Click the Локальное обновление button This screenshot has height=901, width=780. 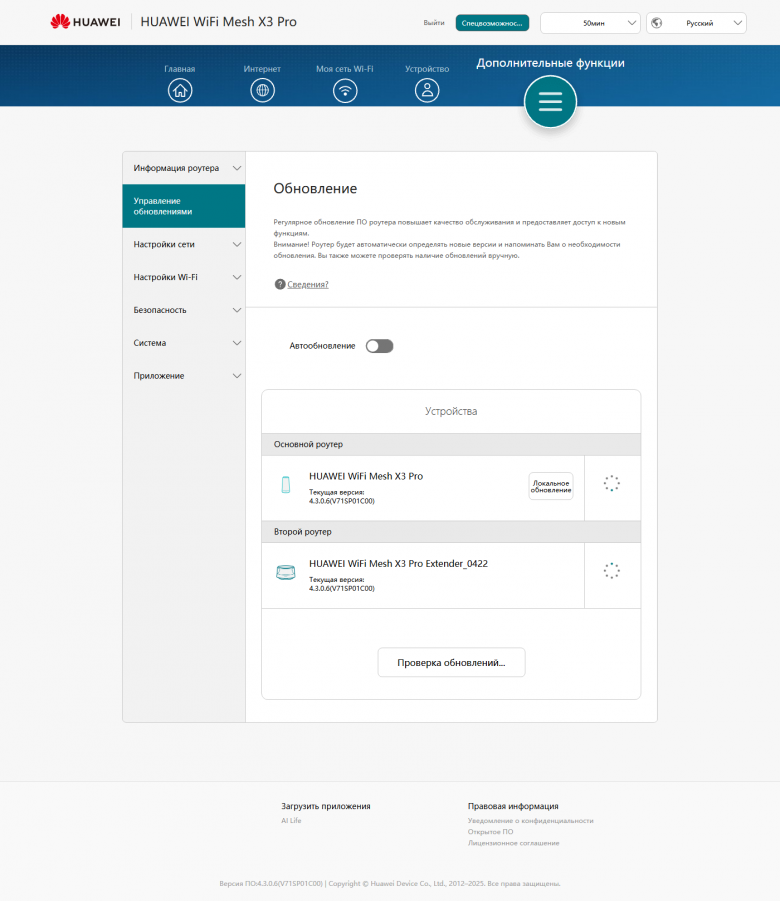pyautogui.click(x=551, y=486)
